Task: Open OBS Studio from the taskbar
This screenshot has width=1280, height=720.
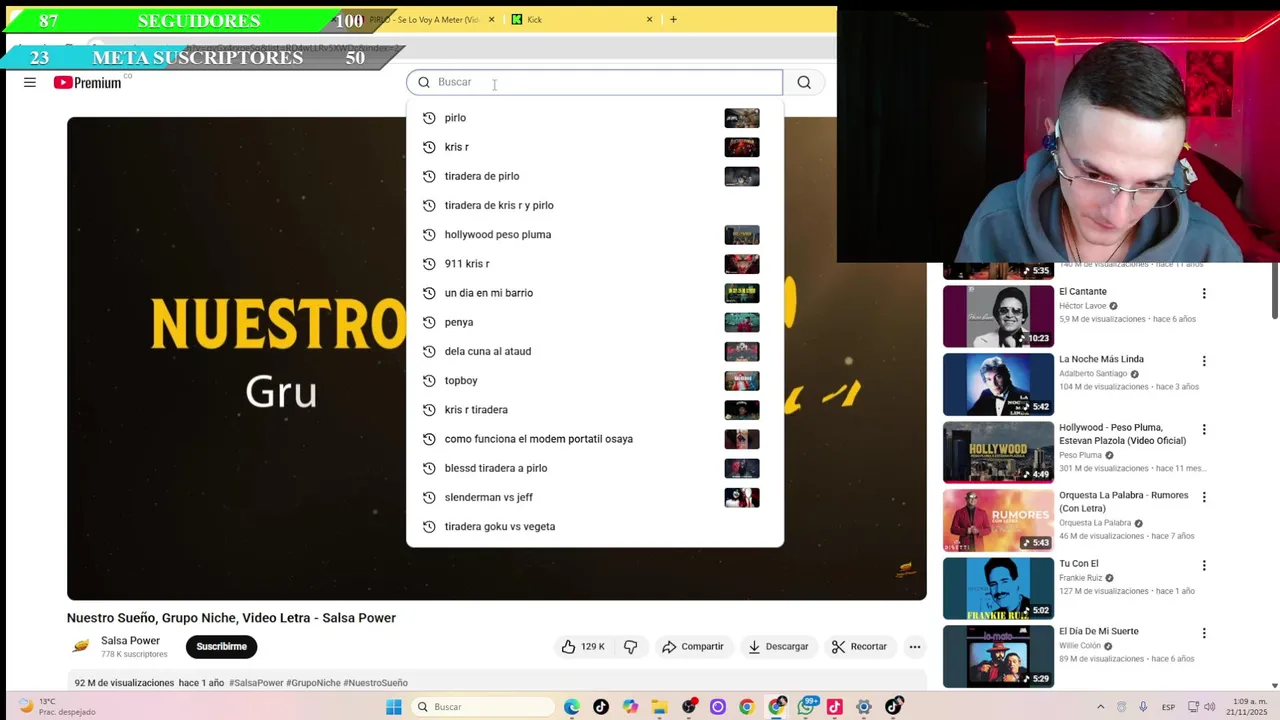Action: point(689,707)
